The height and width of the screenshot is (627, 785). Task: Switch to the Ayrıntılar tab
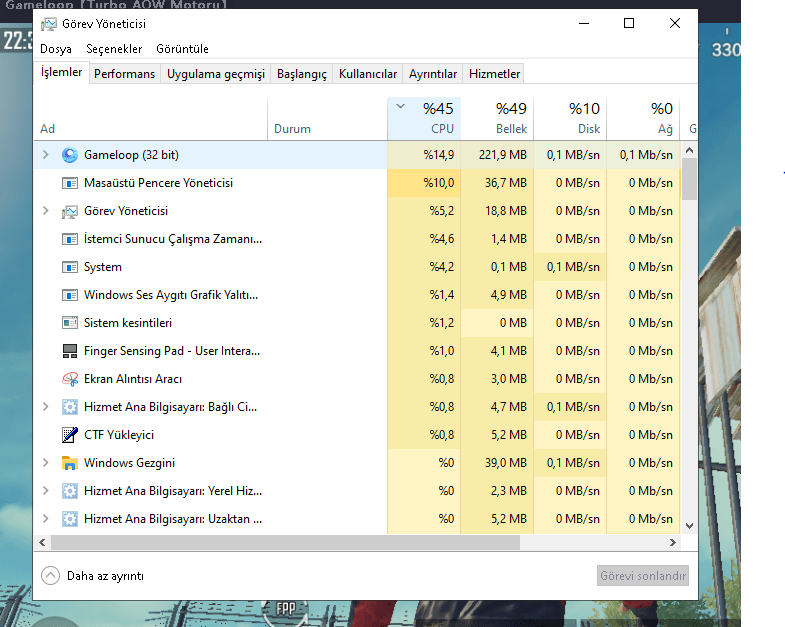point(433,74)
